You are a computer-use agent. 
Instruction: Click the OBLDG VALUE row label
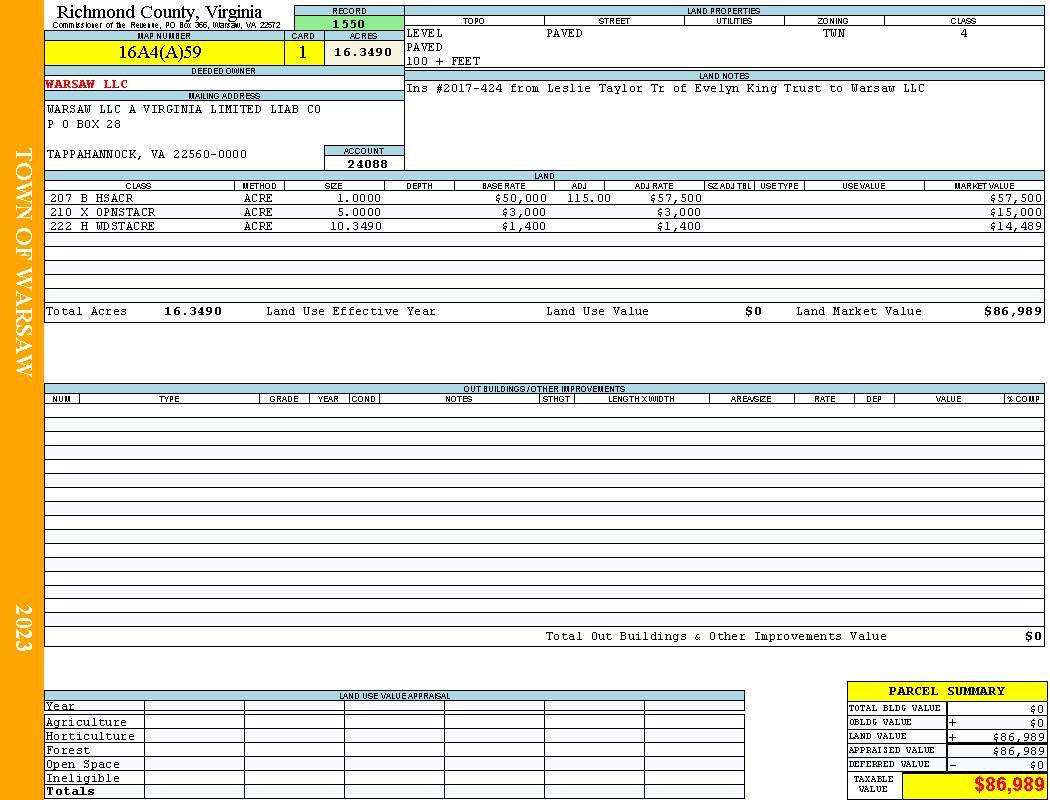[x=880, y=722]
